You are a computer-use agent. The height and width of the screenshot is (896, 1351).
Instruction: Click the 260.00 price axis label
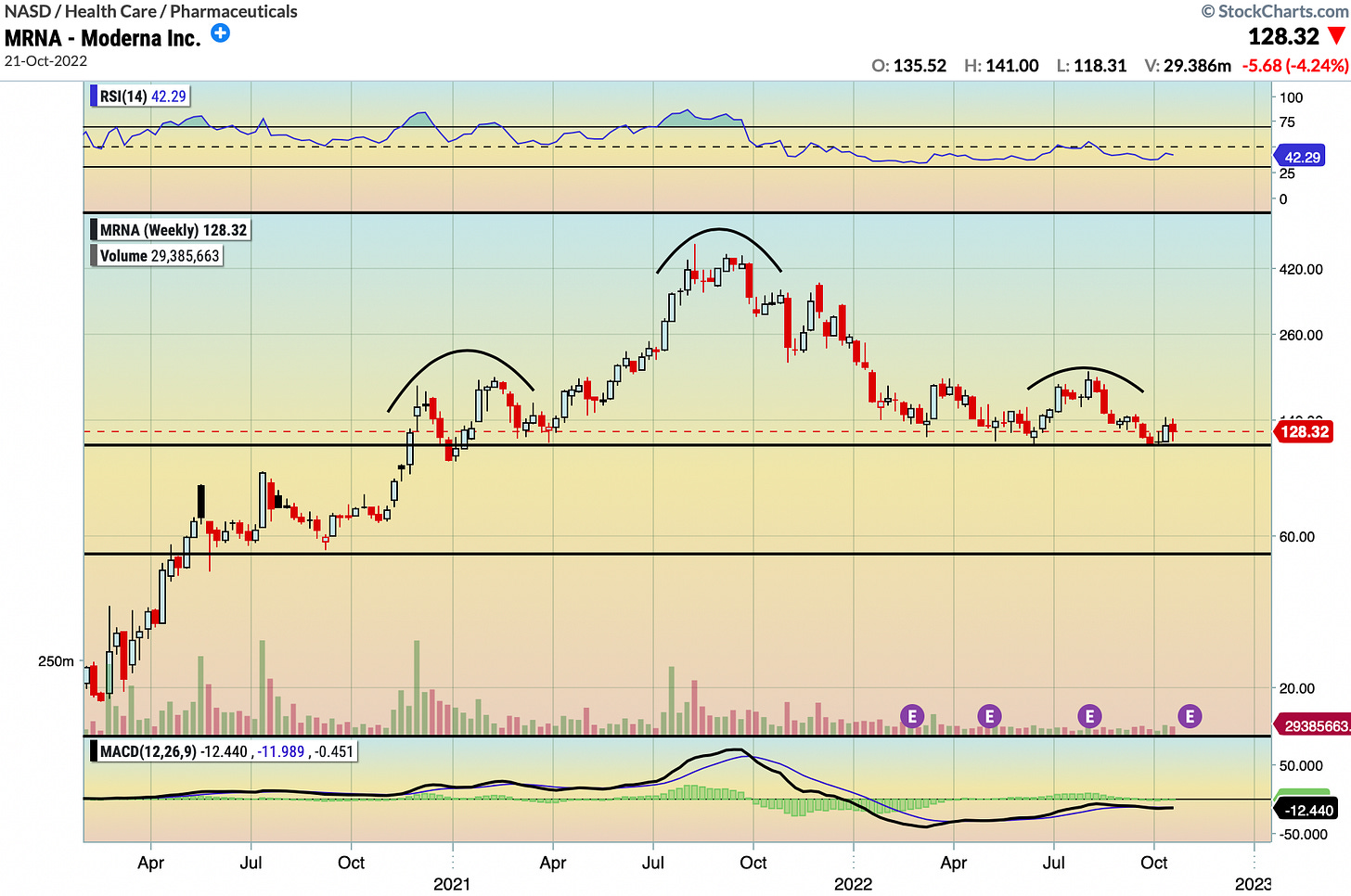[x=1301, y=335]
